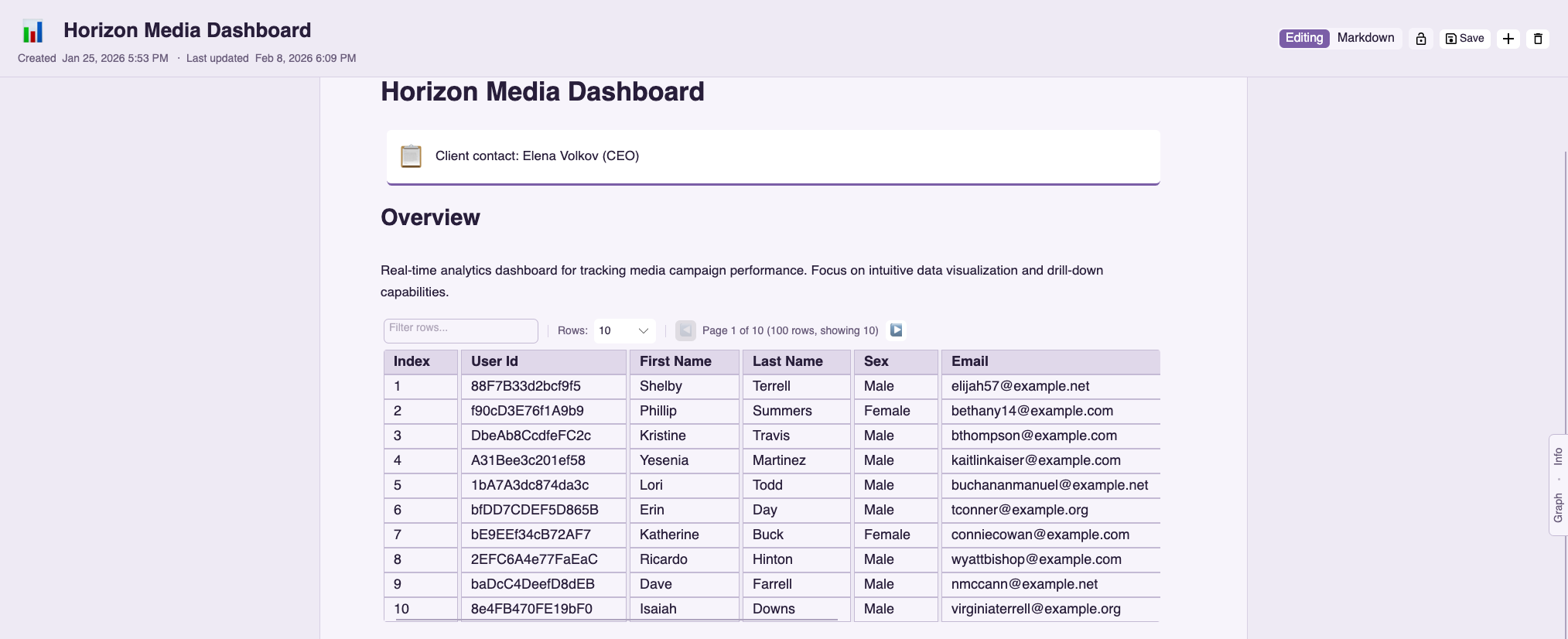Select user id 1bA7A3dc874da3c cell
The image size is (1568, 639).
[x=544, y=485]
